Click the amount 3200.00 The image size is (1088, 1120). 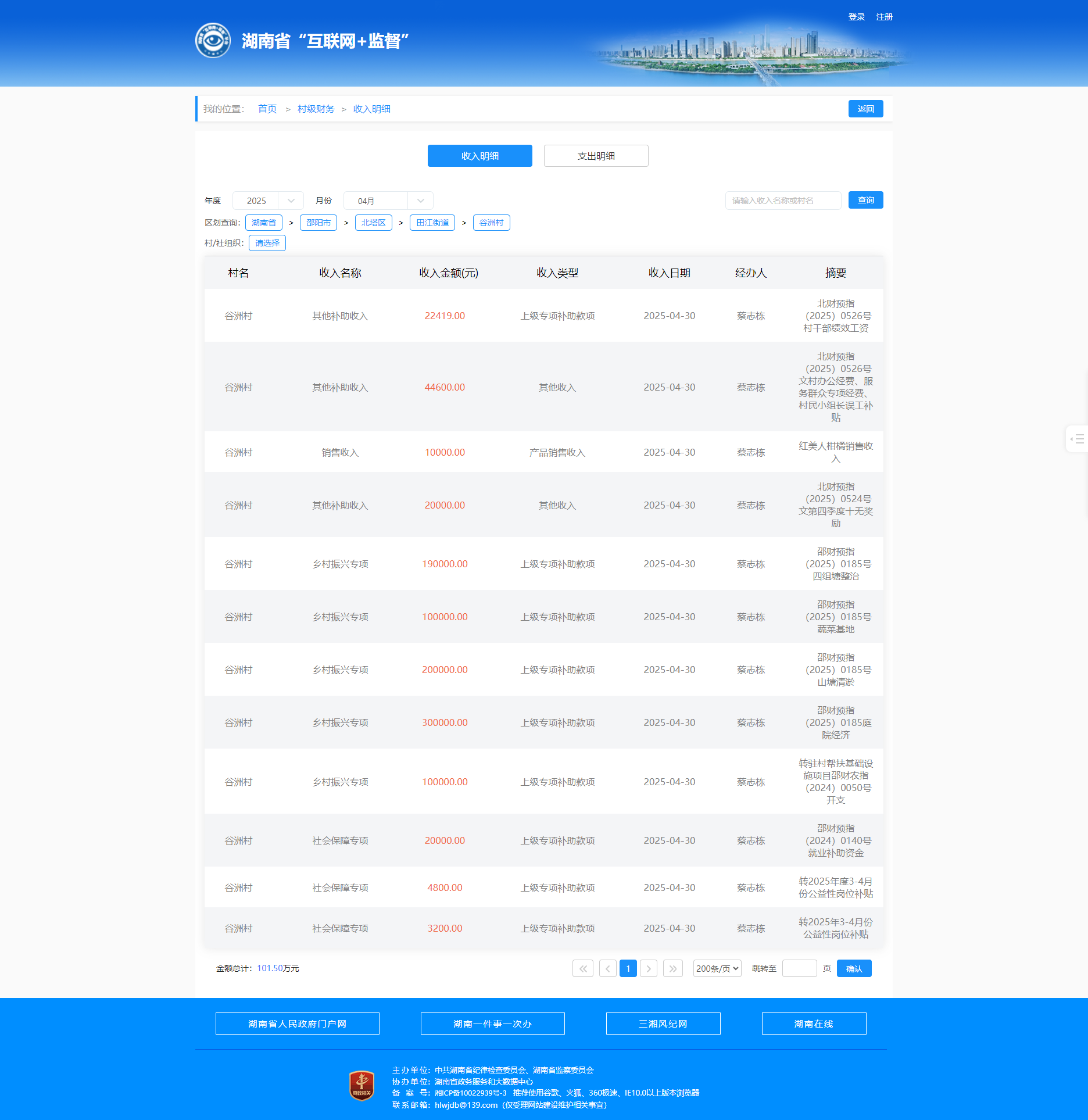(445, 928)
